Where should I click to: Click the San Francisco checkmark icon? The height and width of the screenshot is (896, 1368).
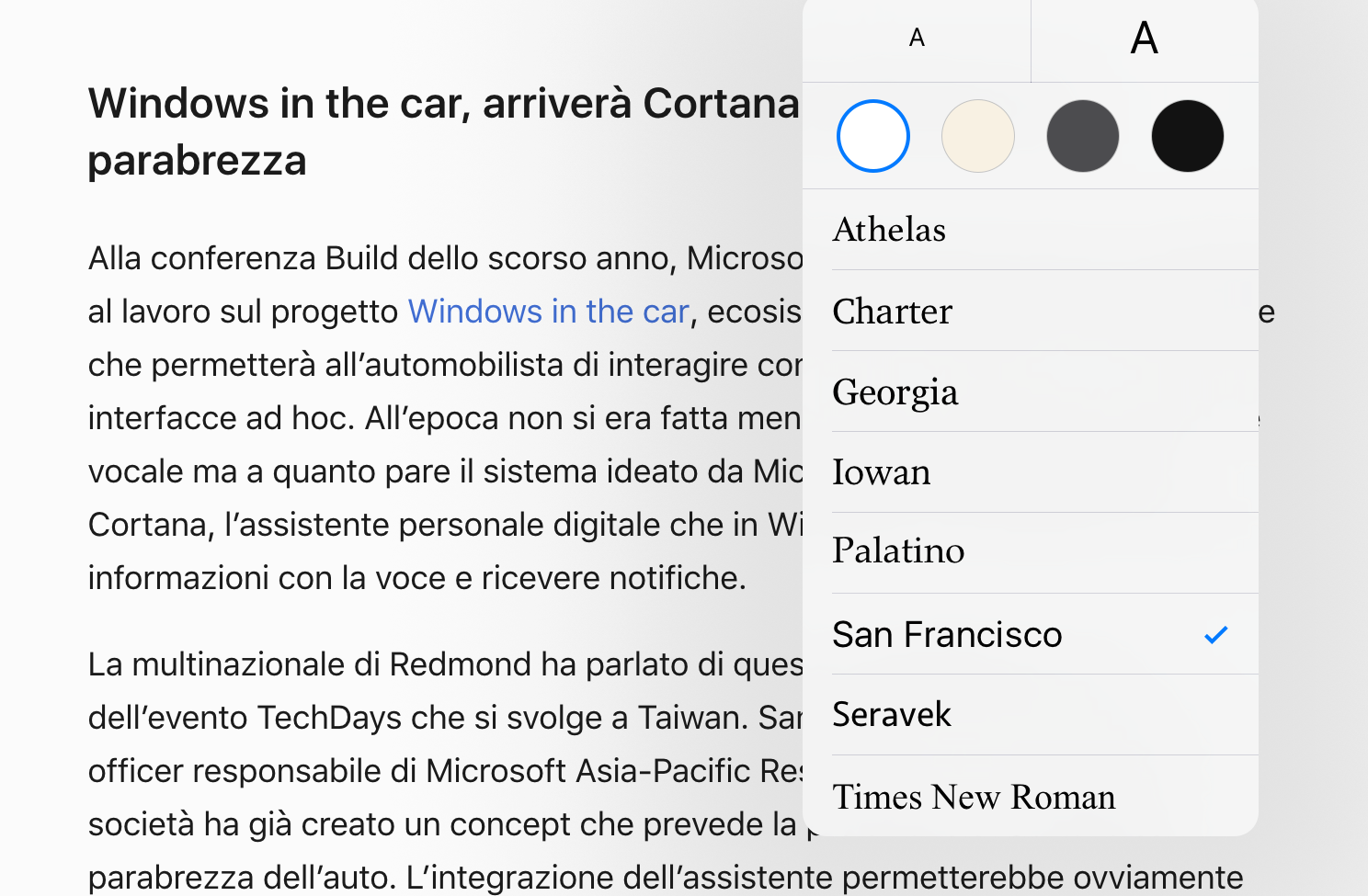coord(1216,635)
